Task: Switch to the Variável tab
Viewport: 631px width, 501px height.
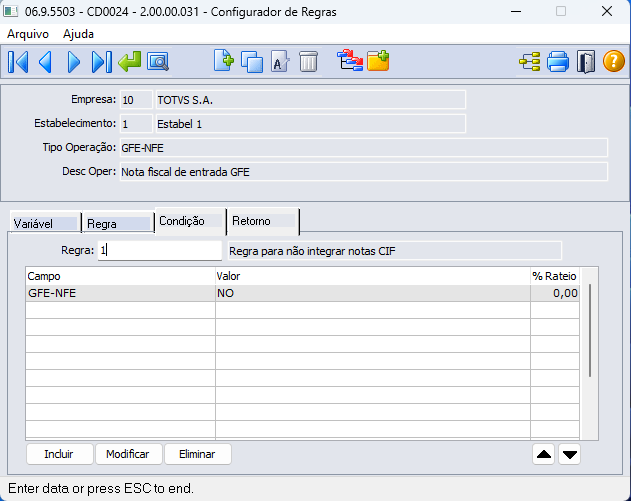Action: (x=45, y=223)
